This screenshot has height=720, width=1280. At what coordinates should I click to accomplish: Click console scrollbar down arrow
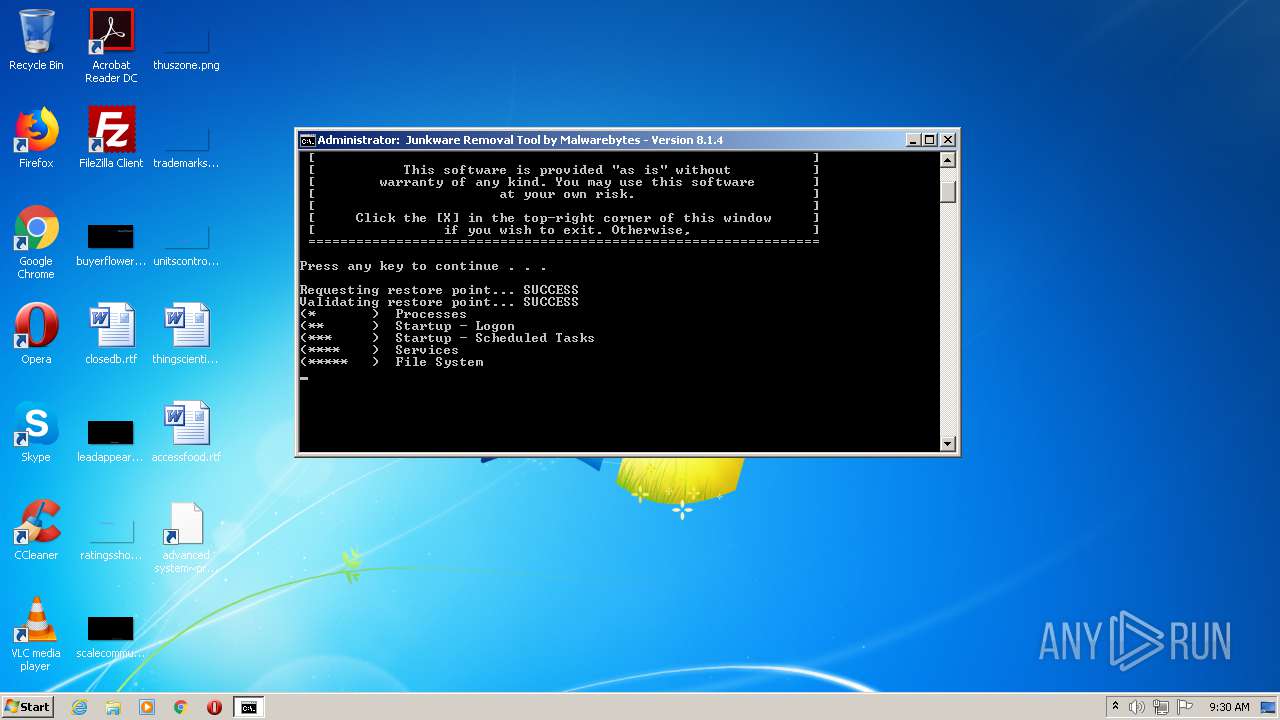point(948,443)
